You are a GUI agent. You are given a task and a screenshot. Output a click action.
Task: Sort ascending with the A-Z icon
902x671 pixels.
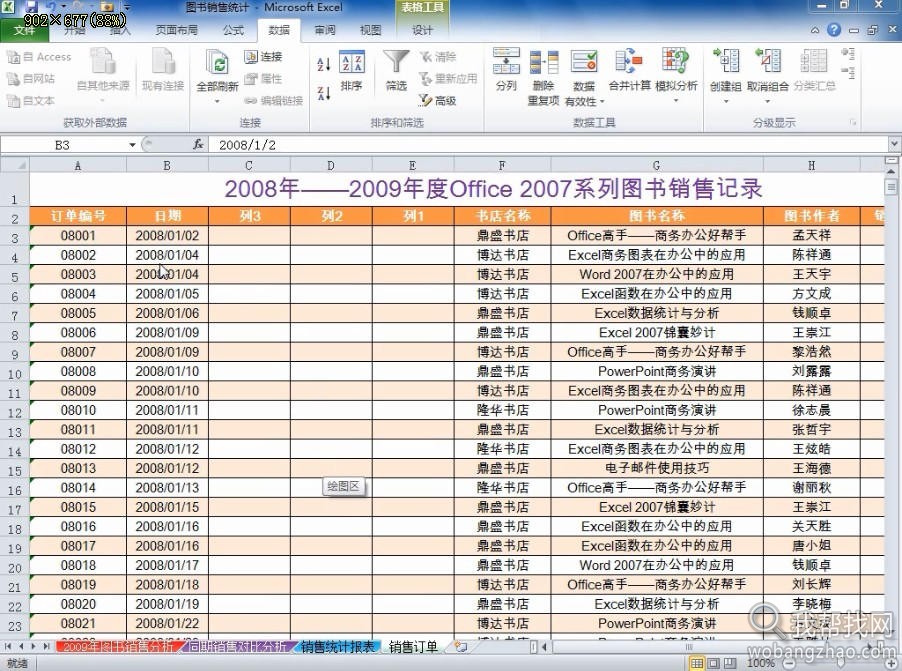click(x=323, y=64)
